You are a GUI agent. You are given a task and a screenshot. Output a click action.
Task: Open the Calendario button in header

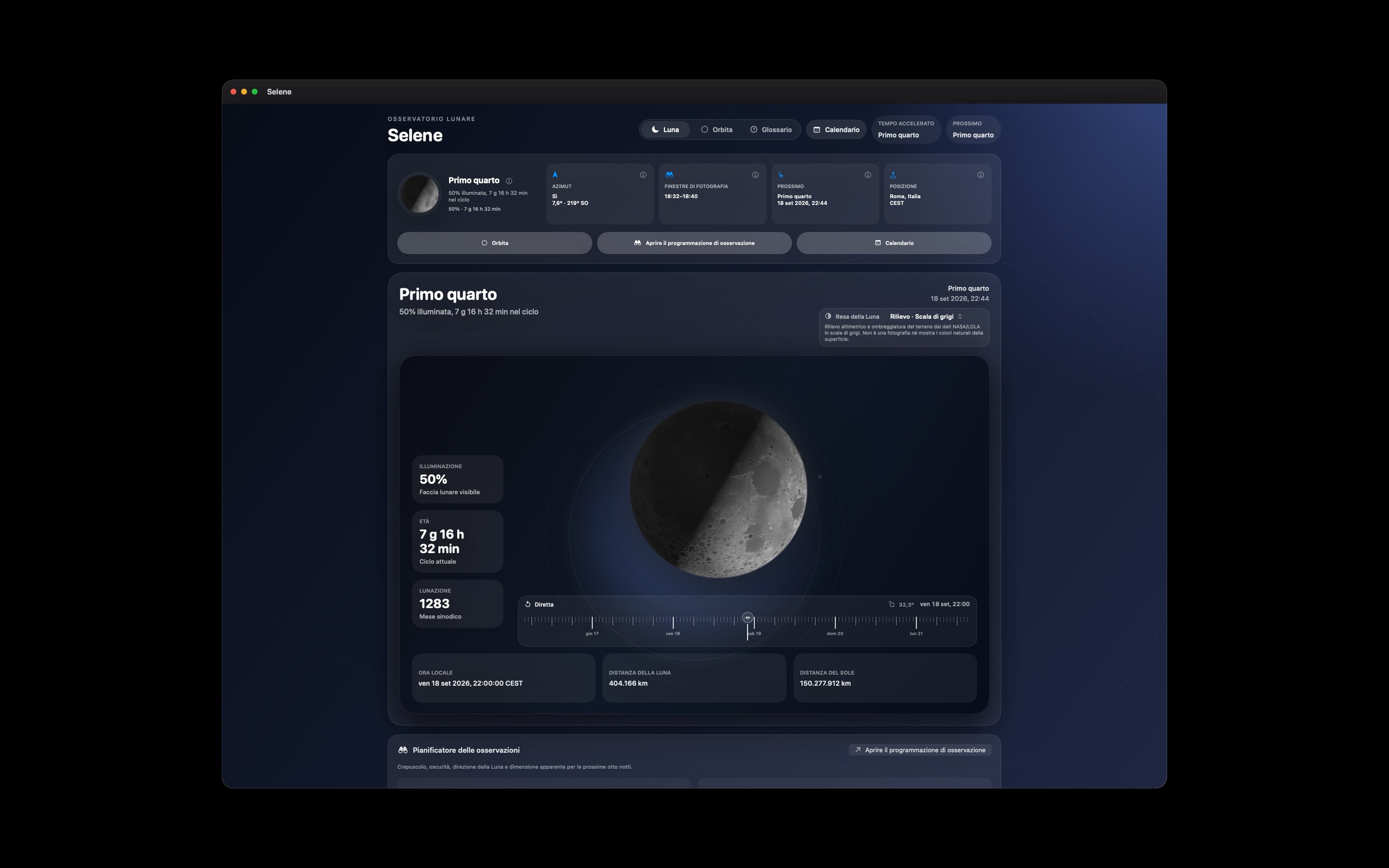pos(836,130)
